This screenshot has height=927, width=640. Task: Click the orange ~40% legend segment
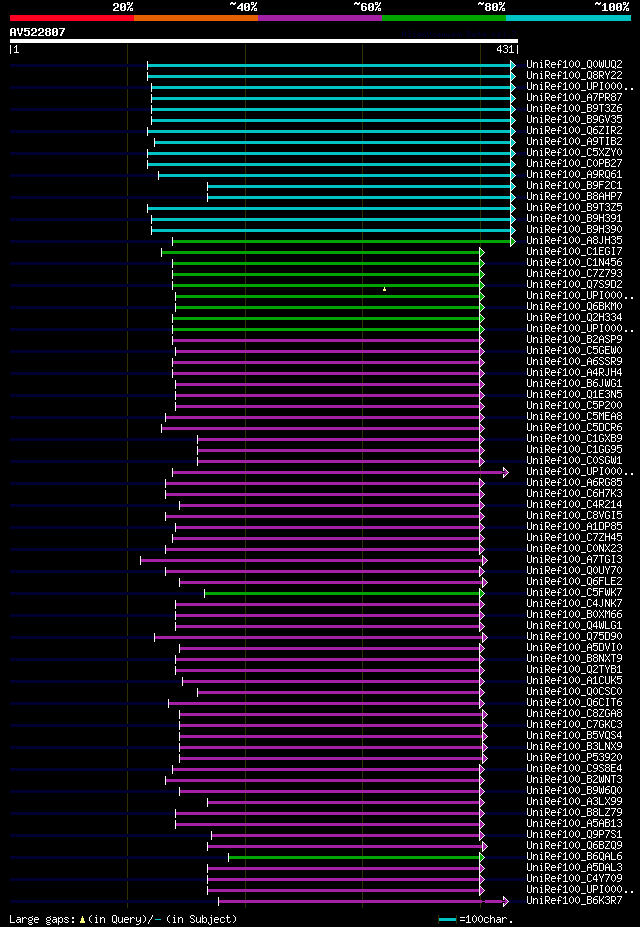196,18
